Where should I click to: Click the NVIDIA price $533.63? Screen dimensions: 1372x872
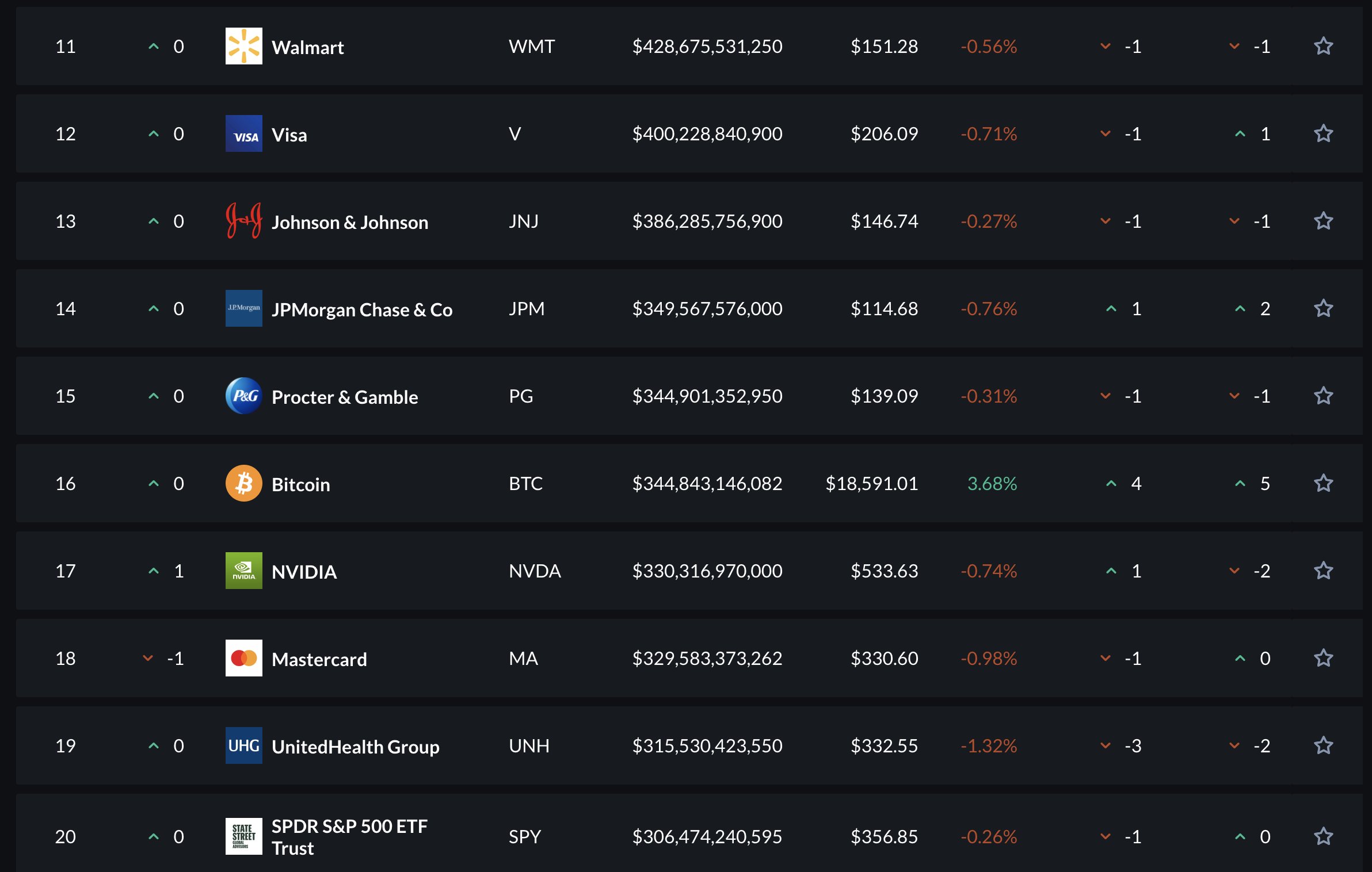pos(885,571)
